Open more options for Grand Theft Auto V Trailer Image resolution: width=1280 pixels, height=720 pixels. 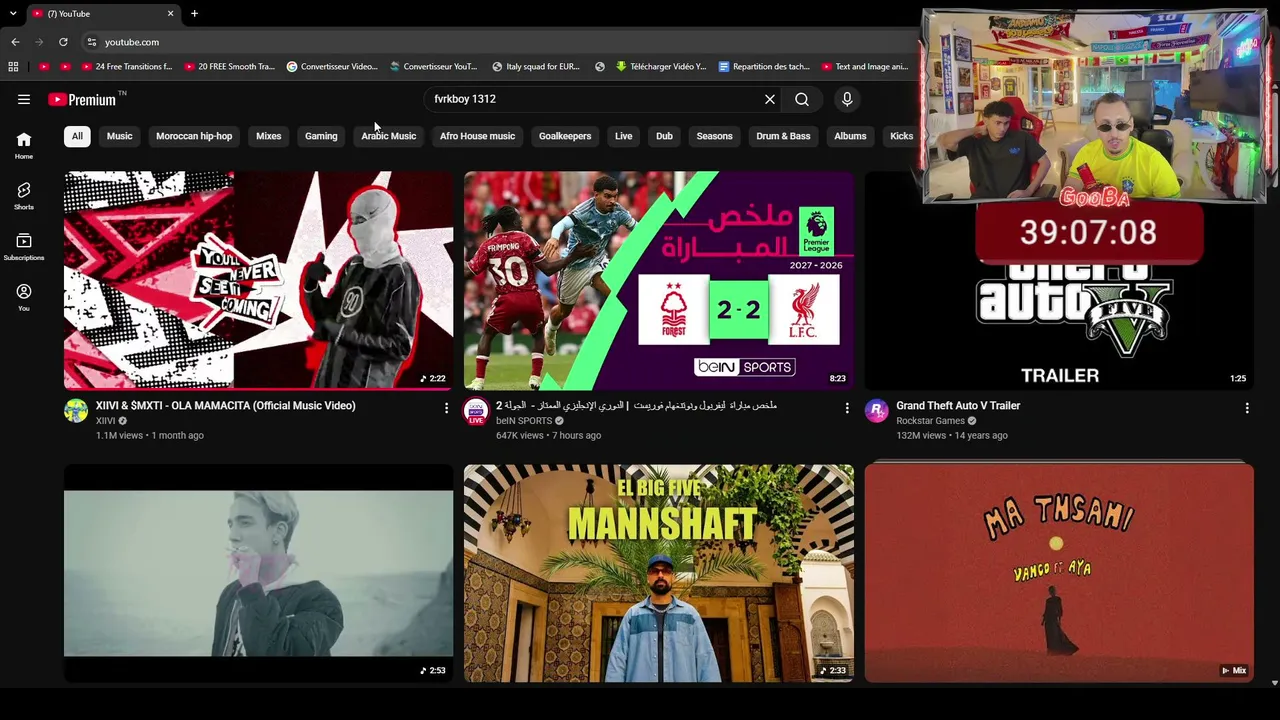tap(1247, 408)
